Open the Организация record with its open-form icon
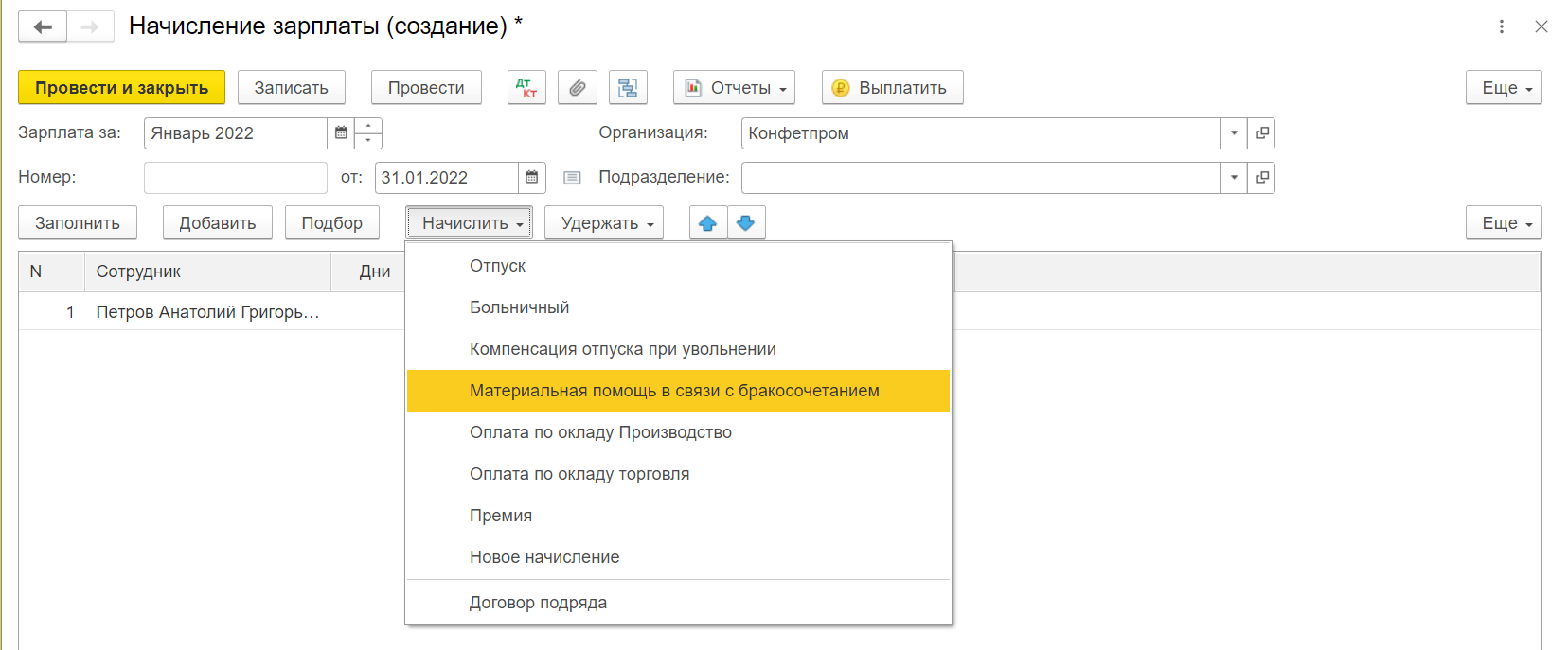 (1261, 133)
